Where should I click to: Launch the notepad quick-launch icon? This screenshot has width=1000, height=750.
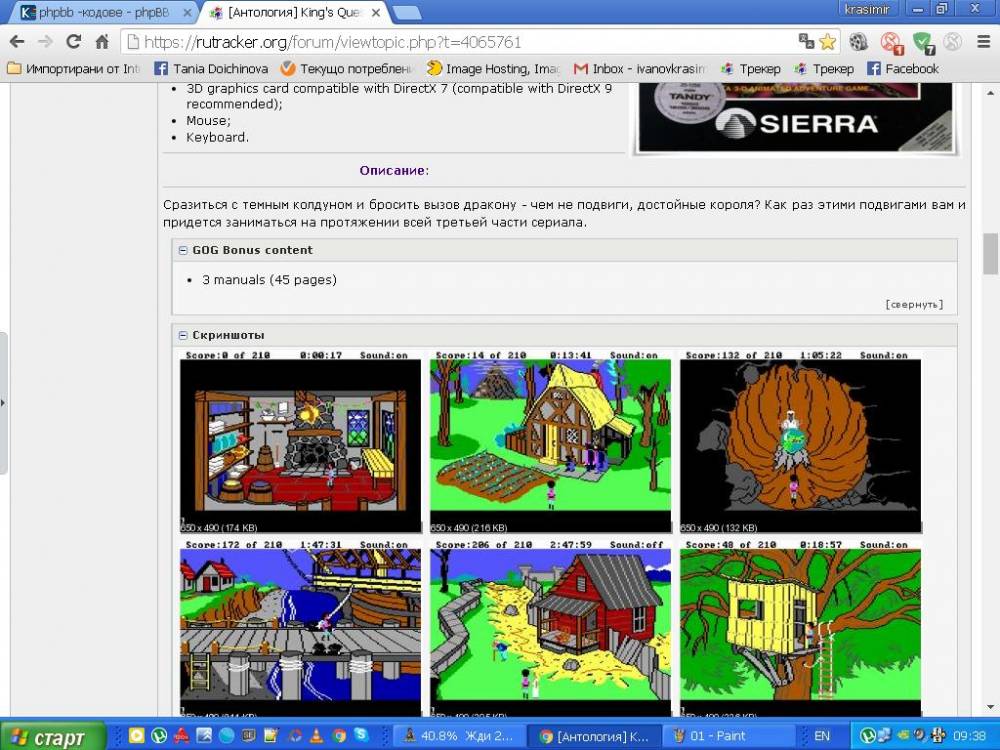pyautogui.click(x=271, y=735)
